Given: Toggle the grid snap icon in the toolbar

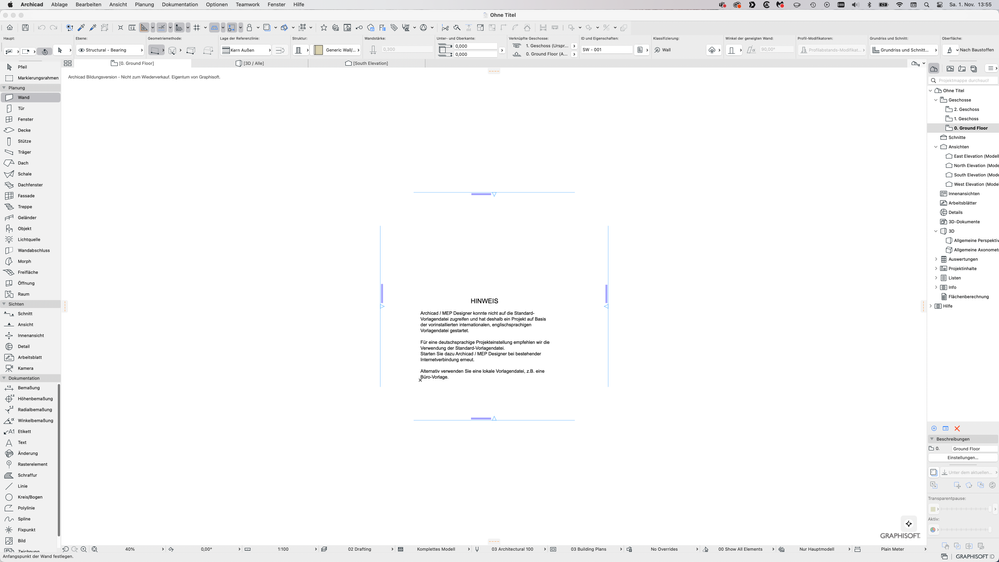Looking at the screenshot, I should pyautogui.click(x=196, y=27).
